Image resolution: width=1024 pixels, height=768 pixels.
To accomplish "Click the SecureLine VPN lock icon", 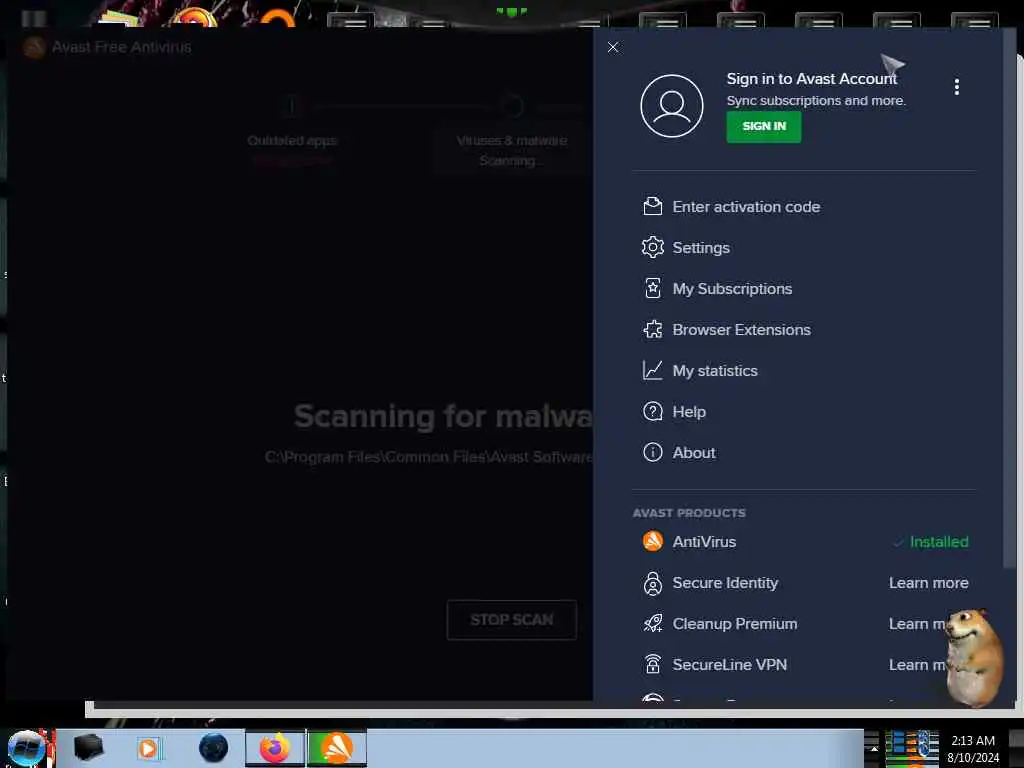I will tap(652, 664).
